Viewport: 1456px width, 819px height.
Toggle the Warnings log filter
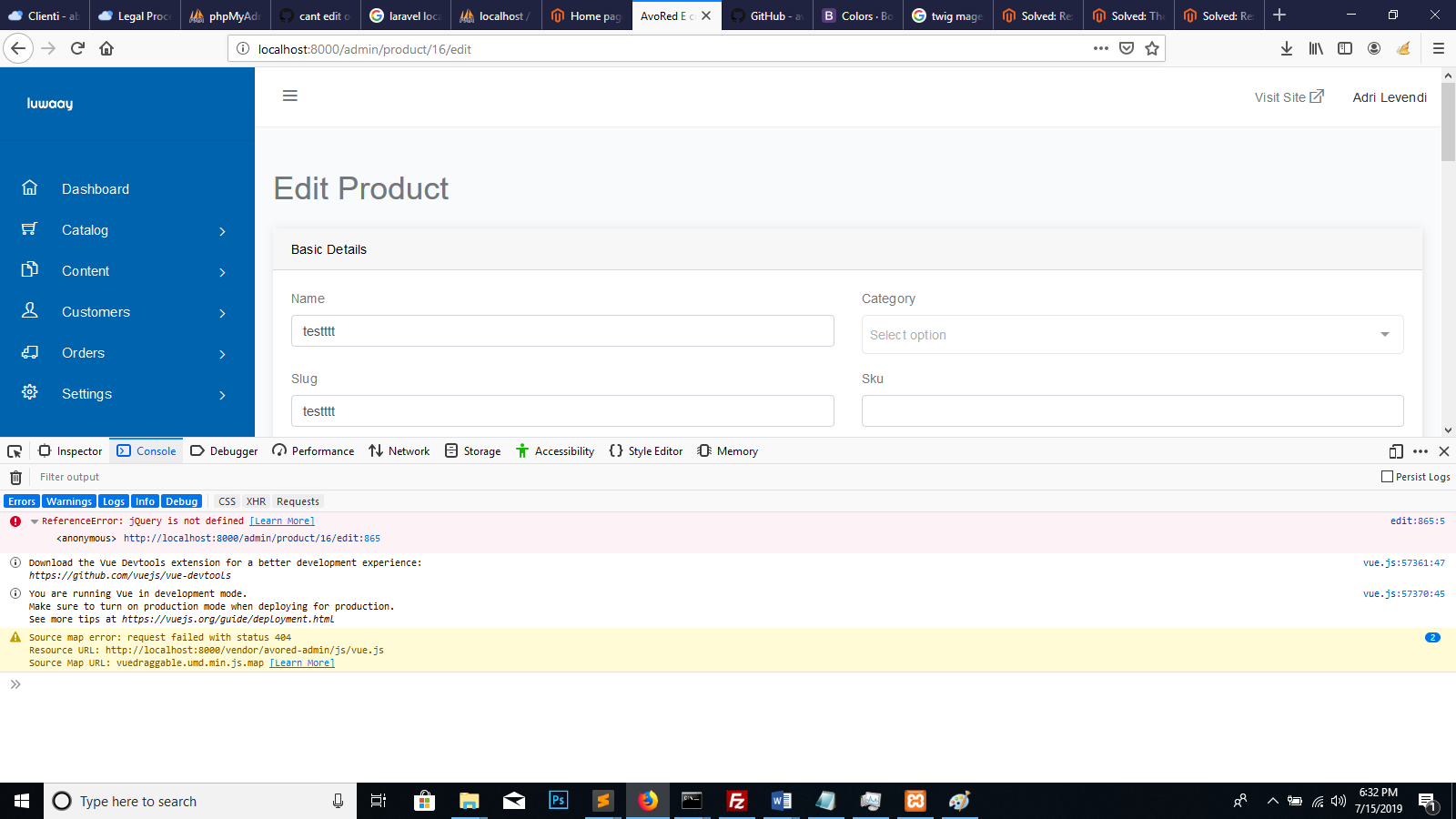tap(69, 500)
